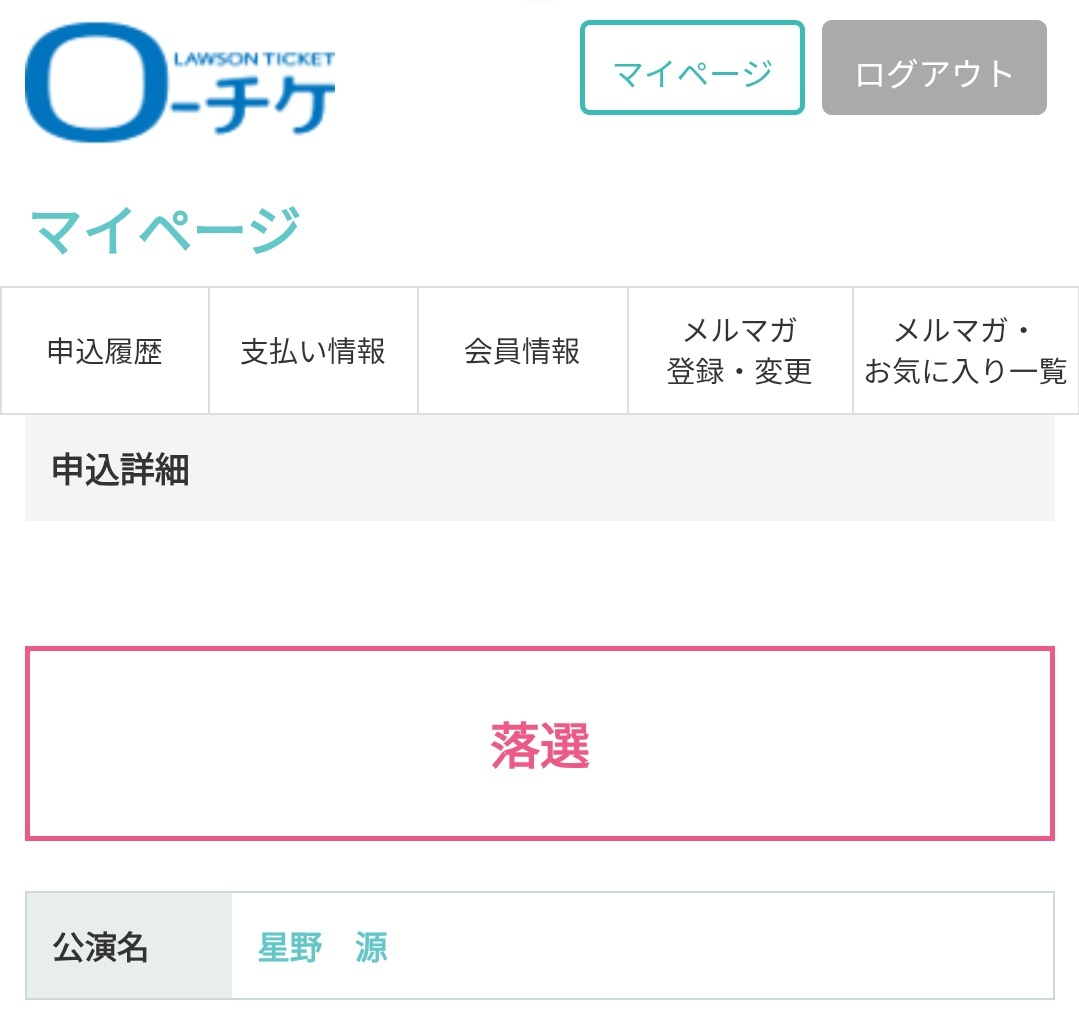Viewport: 1079px width, 1023px height.
Task: Open マイページ from the top button
Action: pos(692,67)
